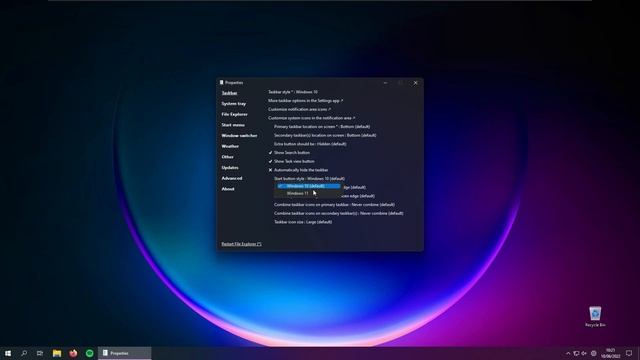Screen dimensions: 640x360
Task: Change Primary taskbar location on screen
Action: (x=322, y=127)
